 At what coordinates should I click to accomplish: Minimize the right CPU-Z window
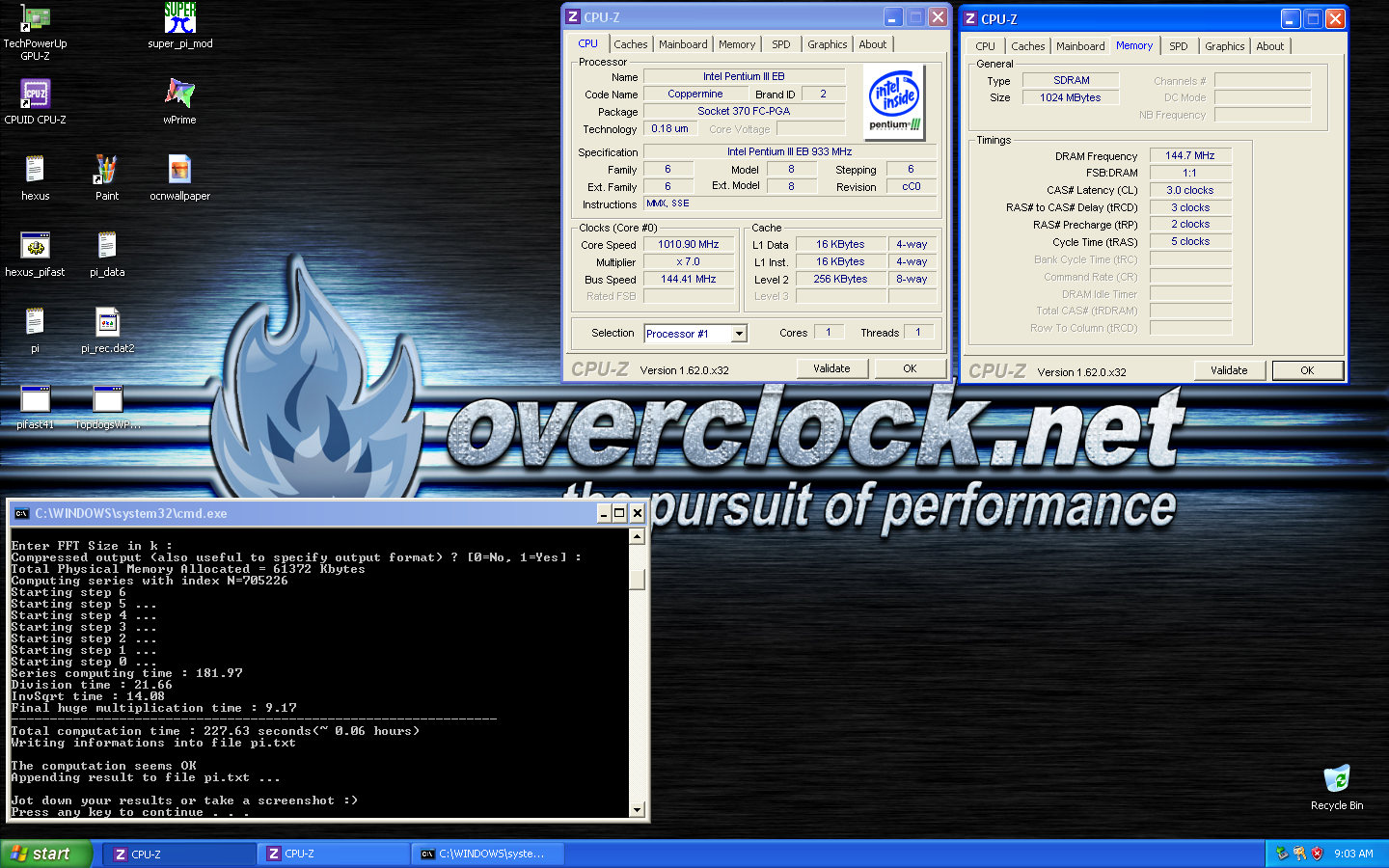click(1291, 18)
